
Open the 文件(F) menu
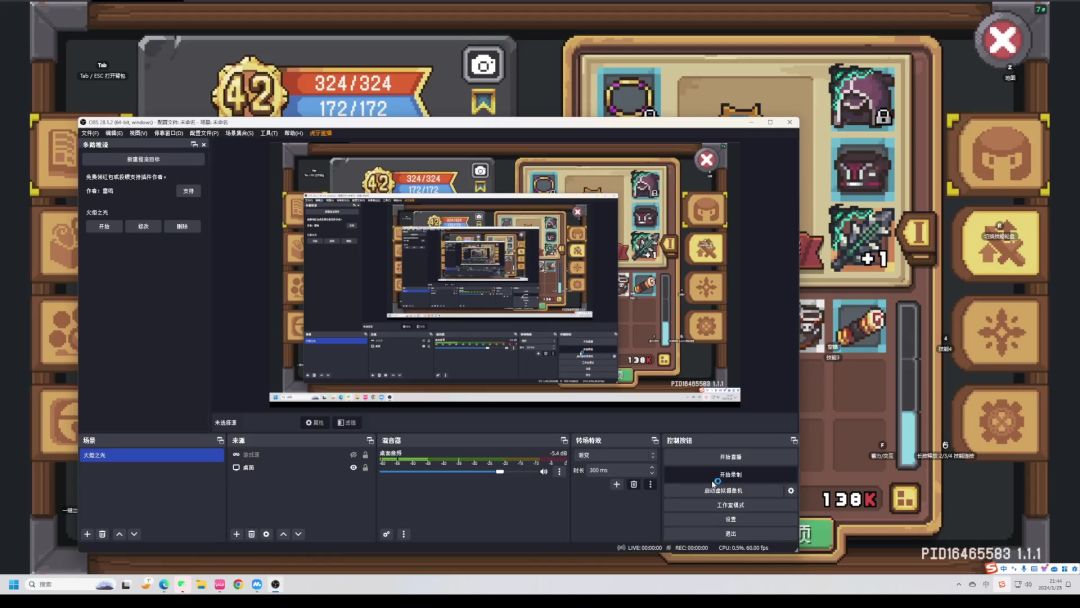click(x=90, y=133)
